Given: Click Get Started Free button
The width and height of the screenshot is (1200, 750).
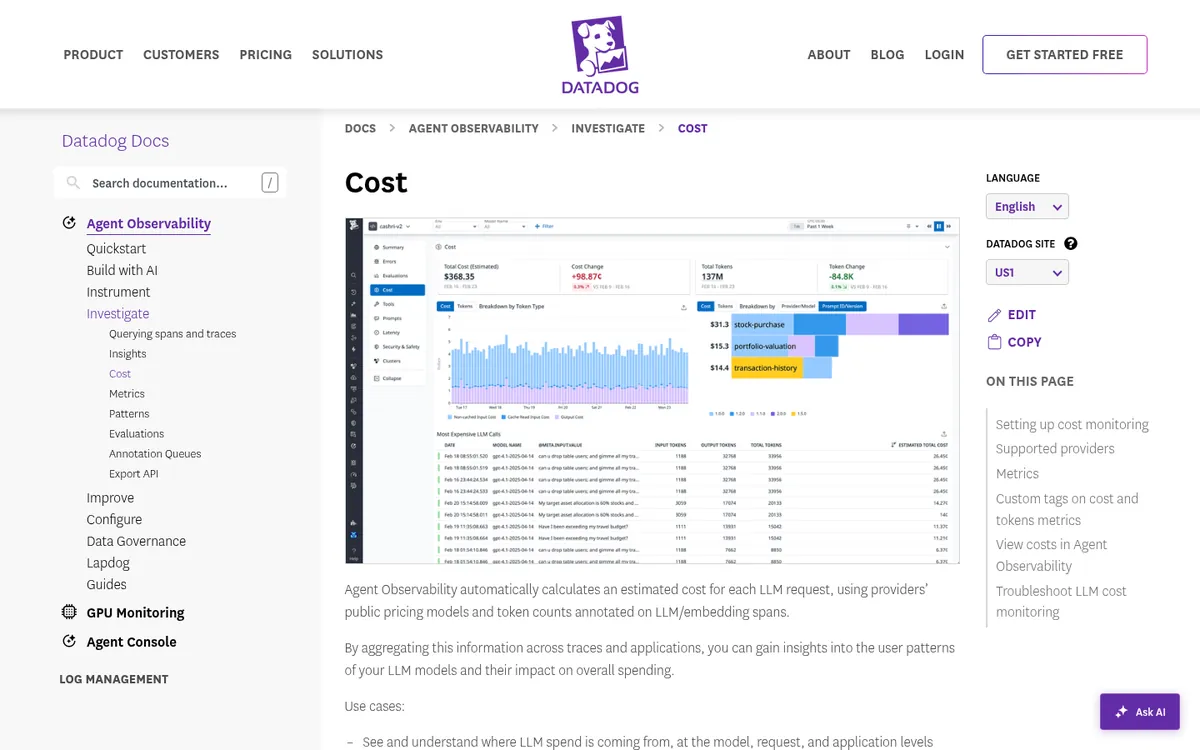Looking at the screenshot, I should point(1064,55).
